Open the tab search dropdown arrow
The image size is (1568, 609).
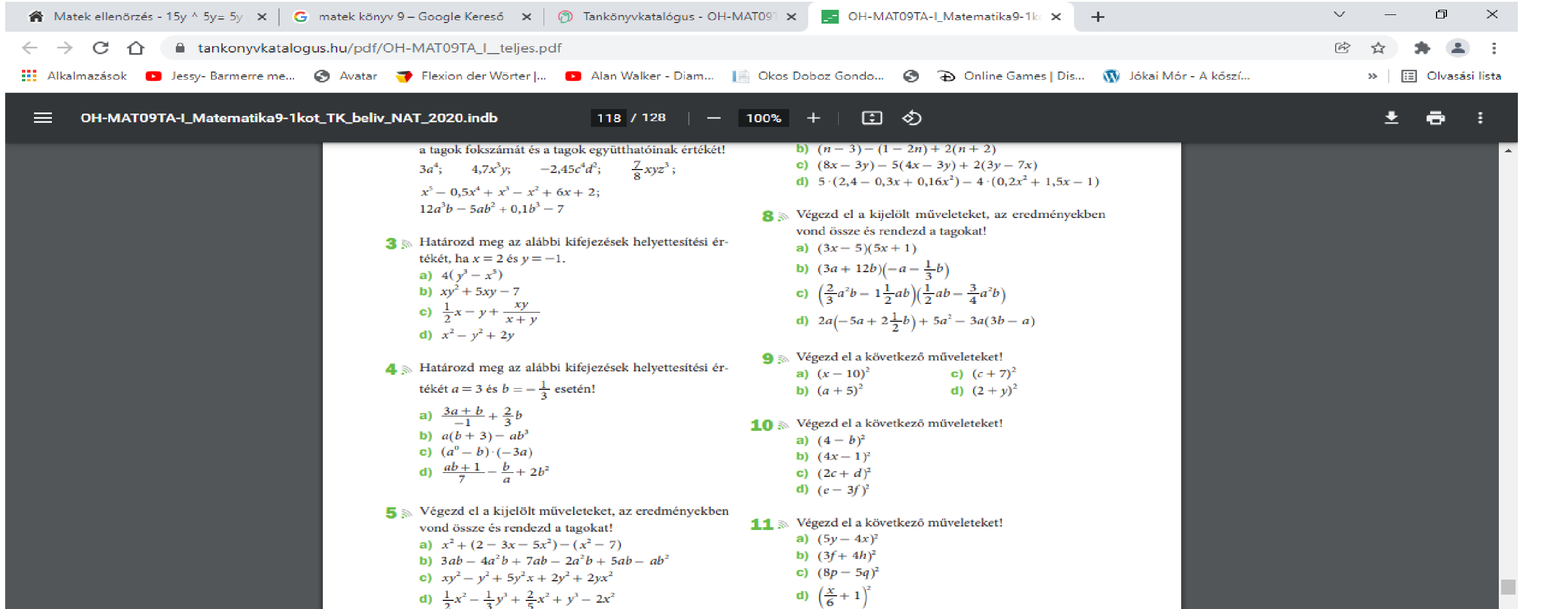(1339, 15)
